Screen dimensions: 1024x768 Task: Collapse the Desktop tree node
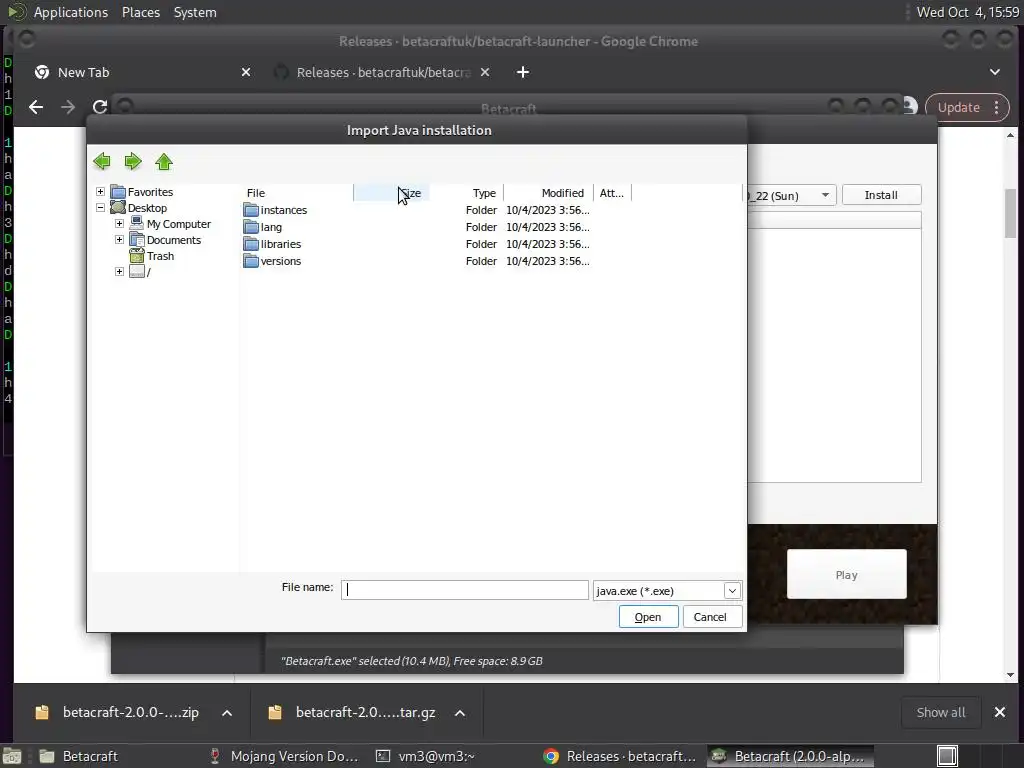[101, 208]
